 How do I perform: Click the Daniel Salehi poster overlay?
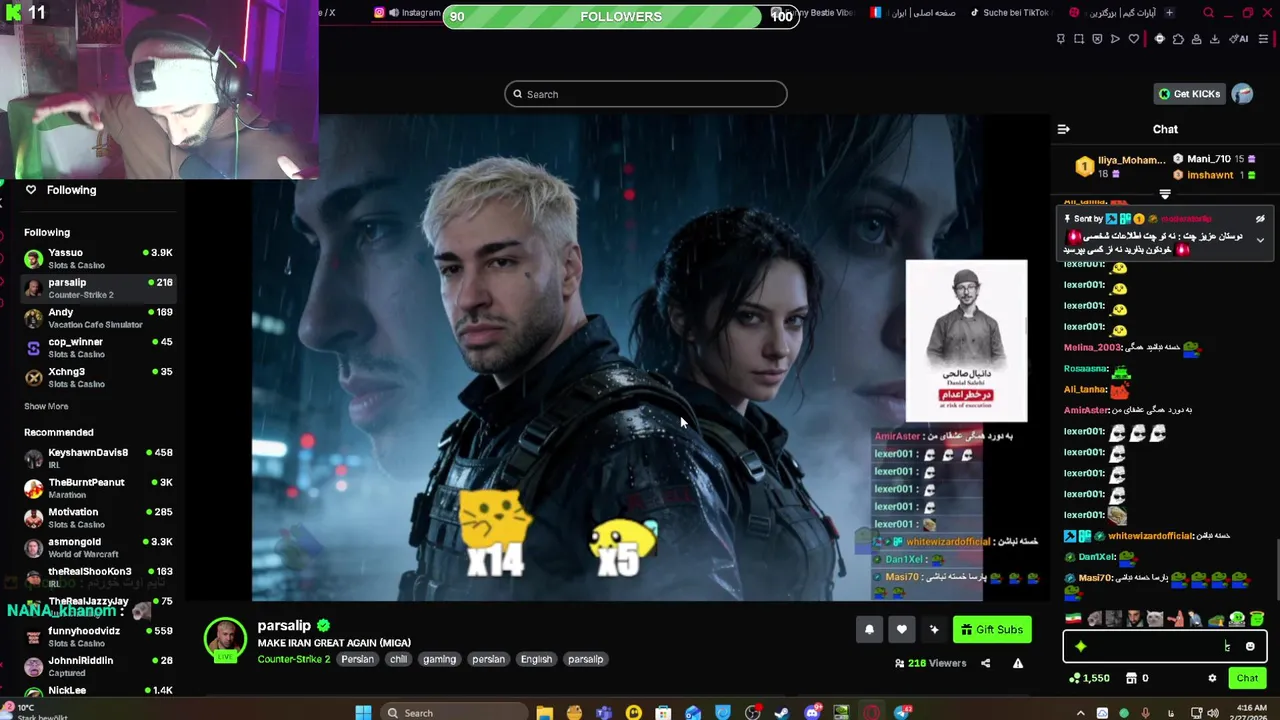[x=966, y=341]
